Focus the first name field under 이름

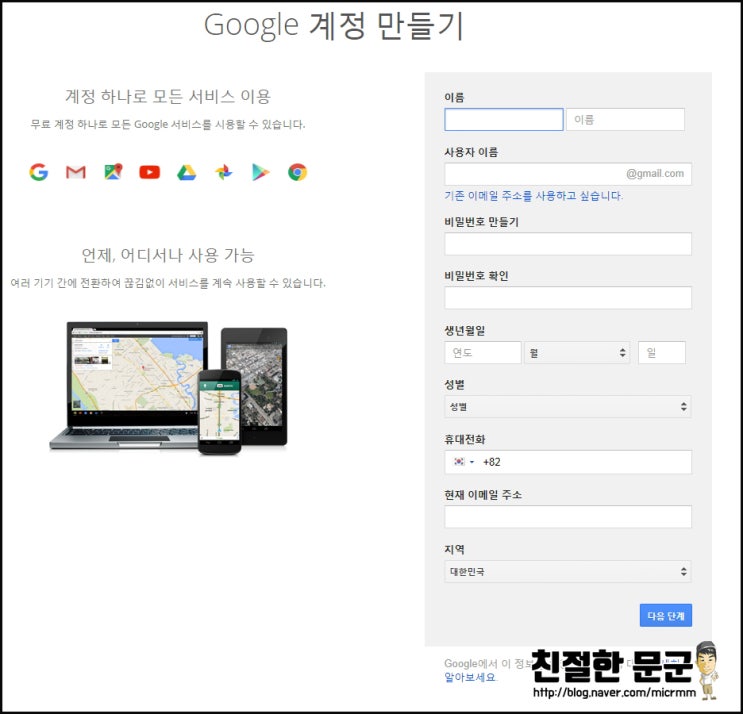click(504, 119)
